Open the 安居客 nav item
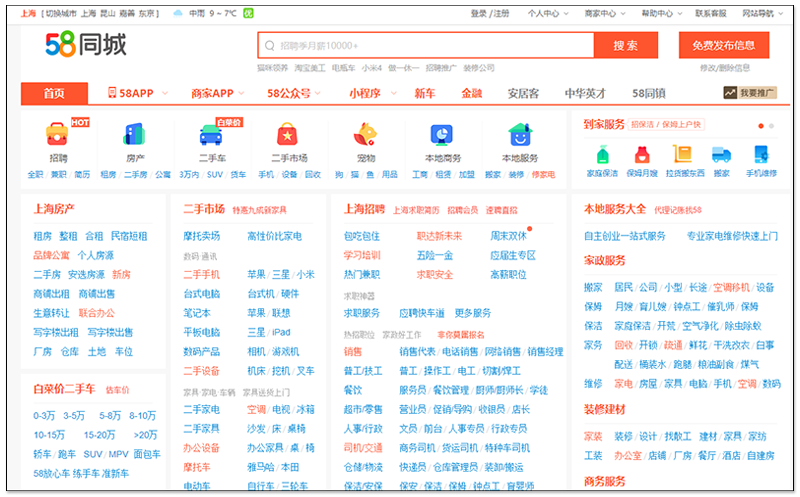800x497 pixels. [523, 93]
